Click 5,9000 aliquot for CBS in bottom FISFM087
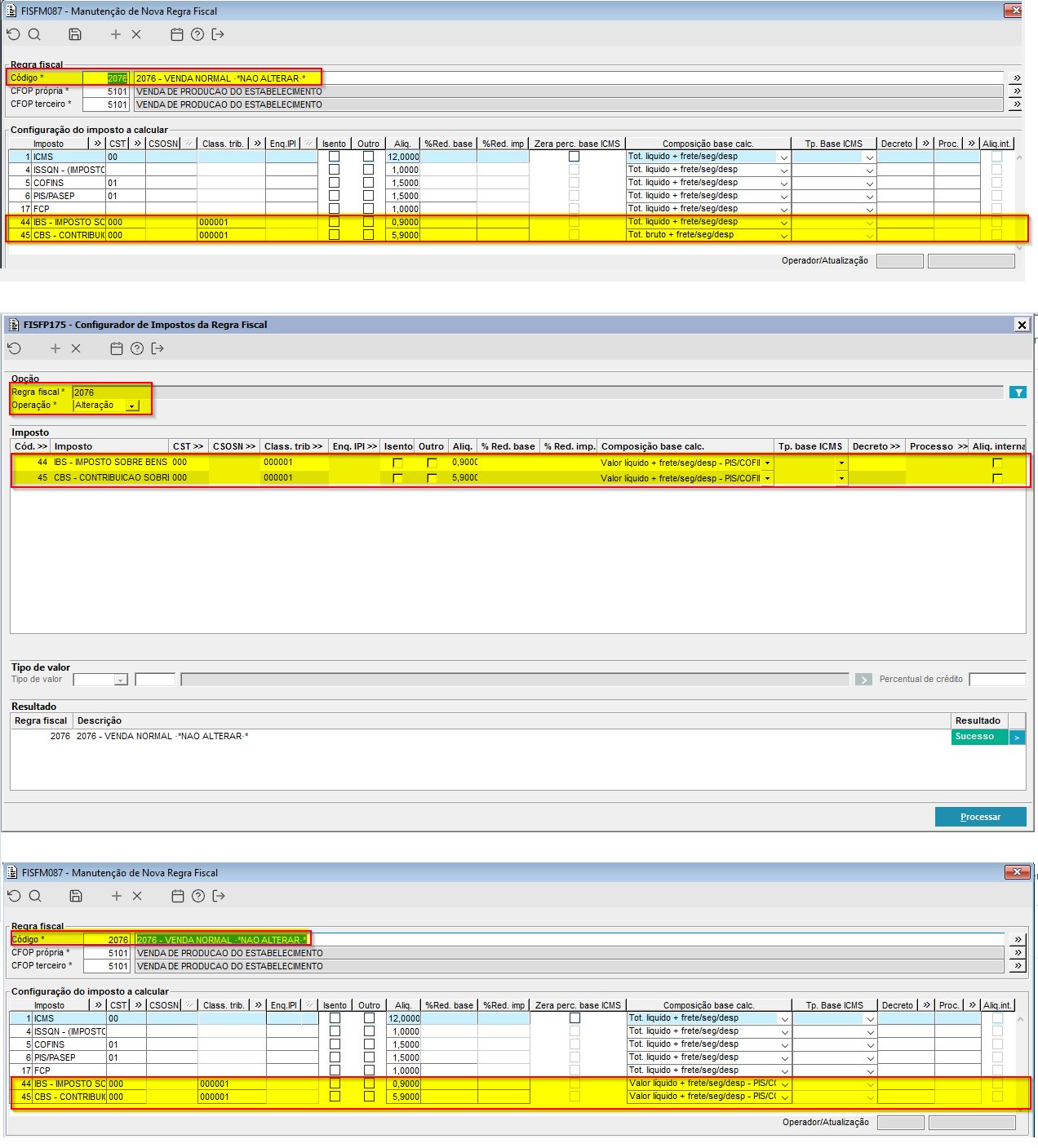Screen dimensions: 1038x1148 click(x=403, y=1097)
